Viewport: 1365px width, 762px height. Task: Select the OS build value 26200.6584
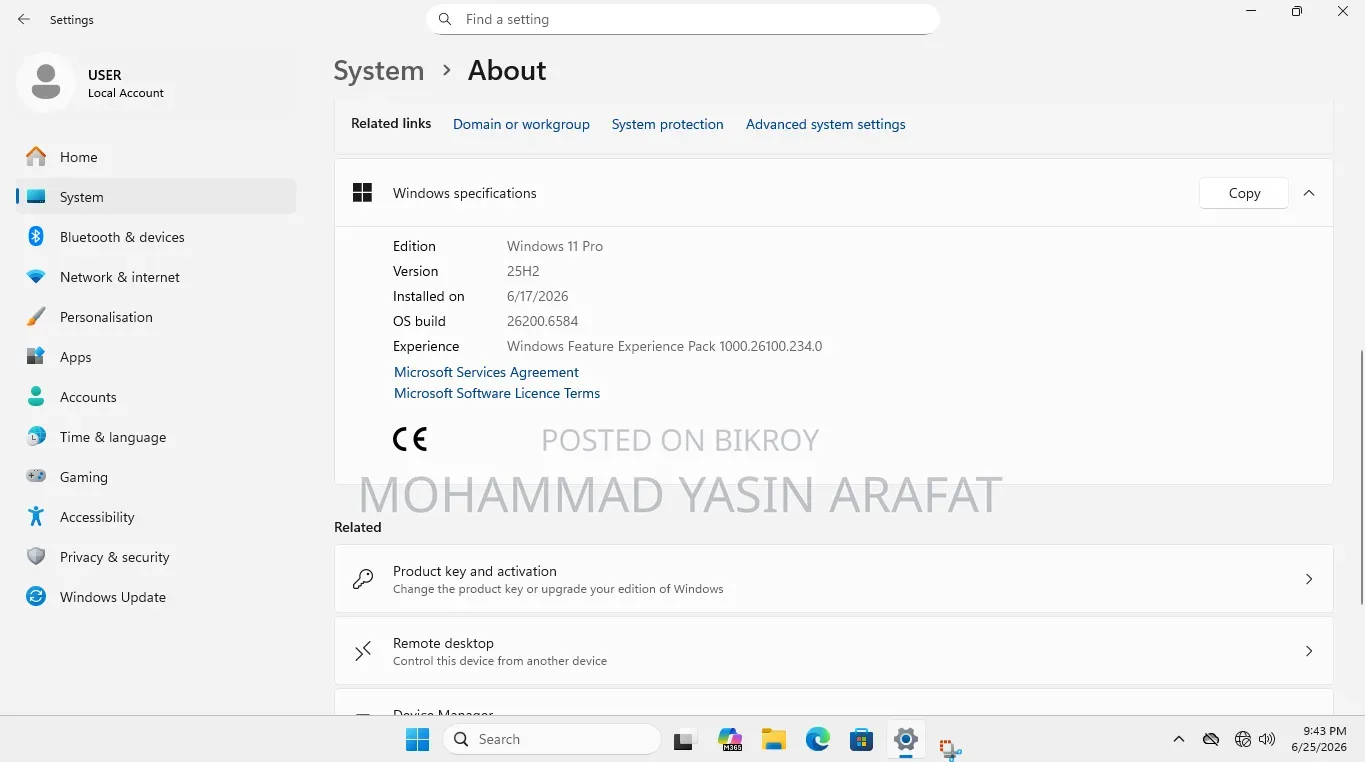pos(542,321)
